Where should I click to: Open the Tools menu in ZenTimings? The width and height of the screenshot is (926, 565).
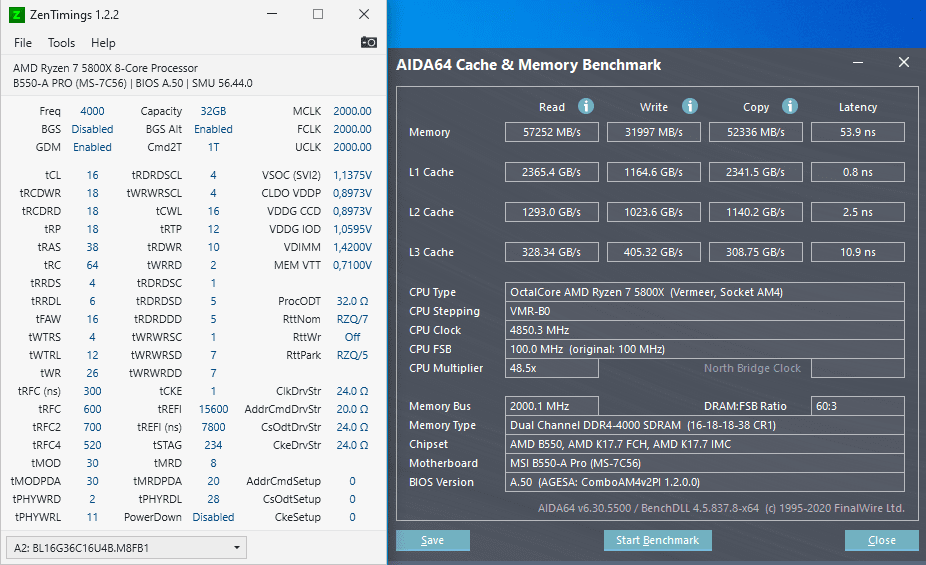[61, 43]
